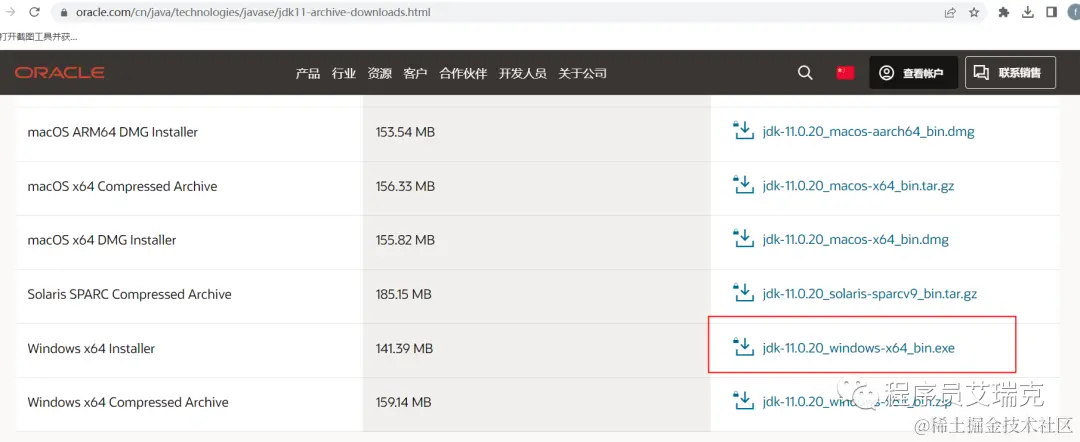Click the address bar URL
Viewport: 1080px width, 442px height.
253,12
